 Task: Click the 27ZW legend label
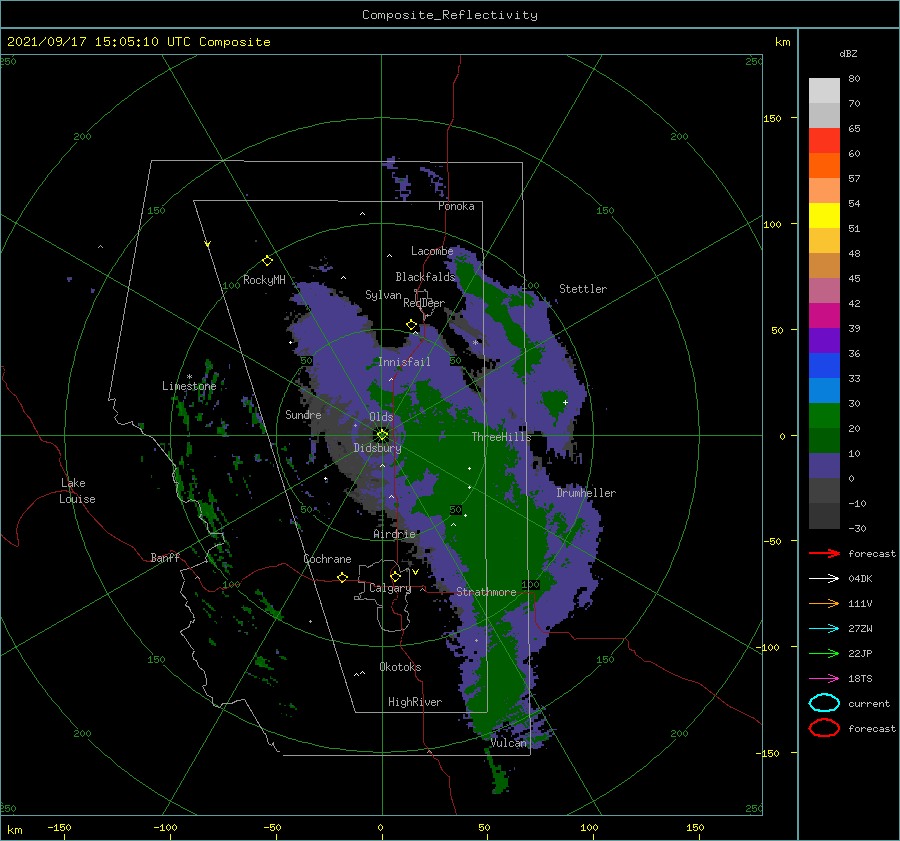[860, 629]
